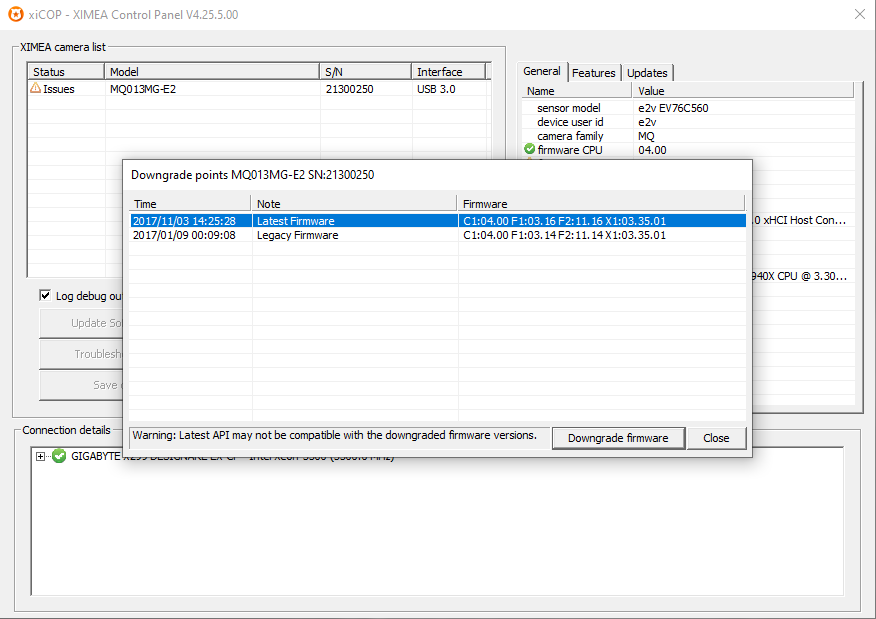Click the Firmware column header in dialog
The height and width of the screenshot is (619, 876).
[601, 203]
